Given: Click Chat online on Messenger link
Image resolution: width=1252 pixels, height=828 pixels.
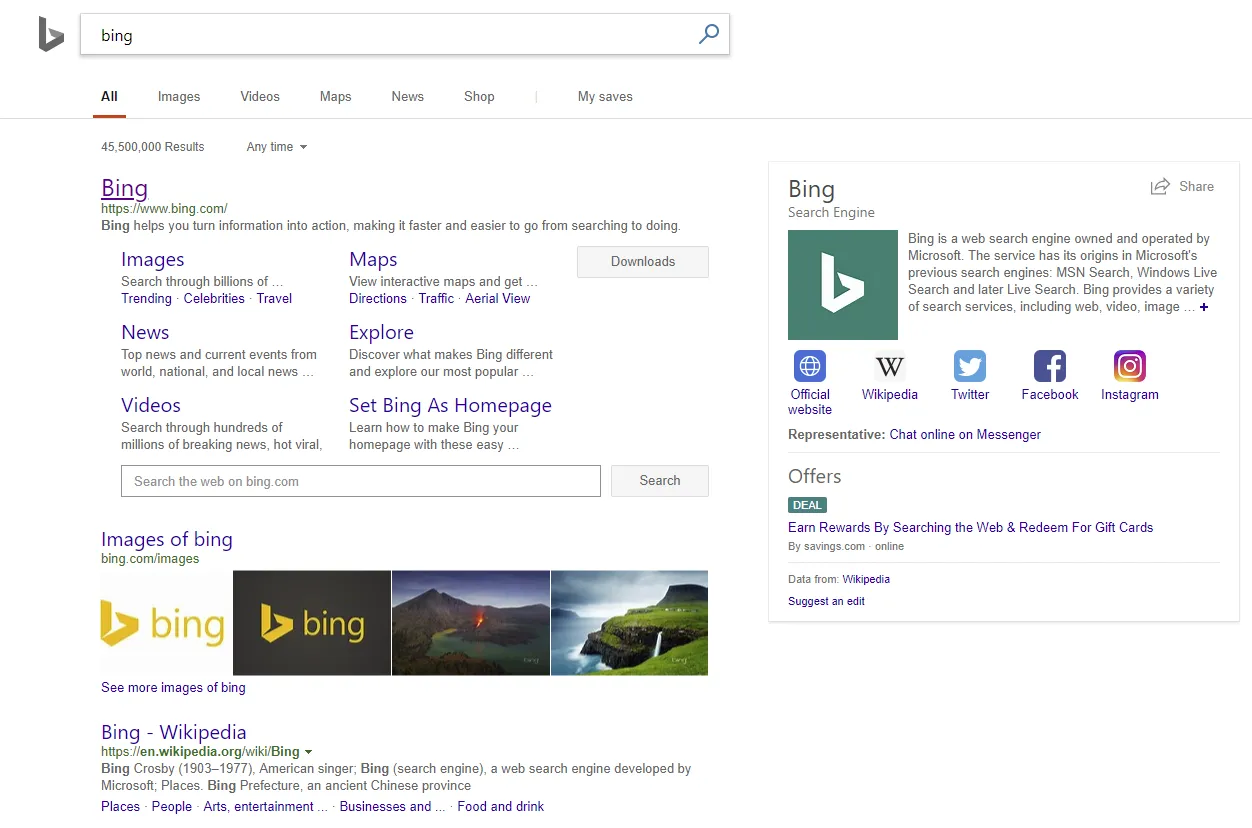Looking at the screenshot, I should pos(965,435).
